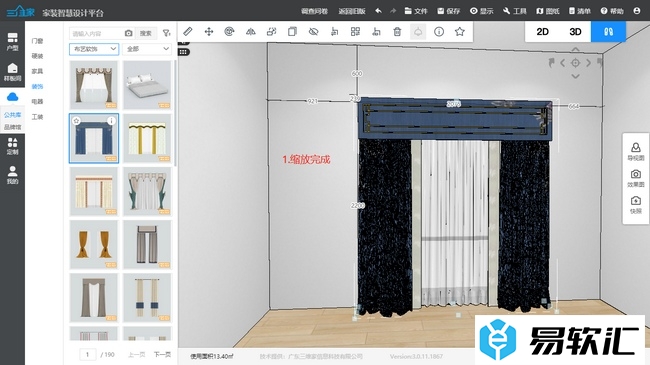Open the 效果图 render camera icon

click(635, 178)
